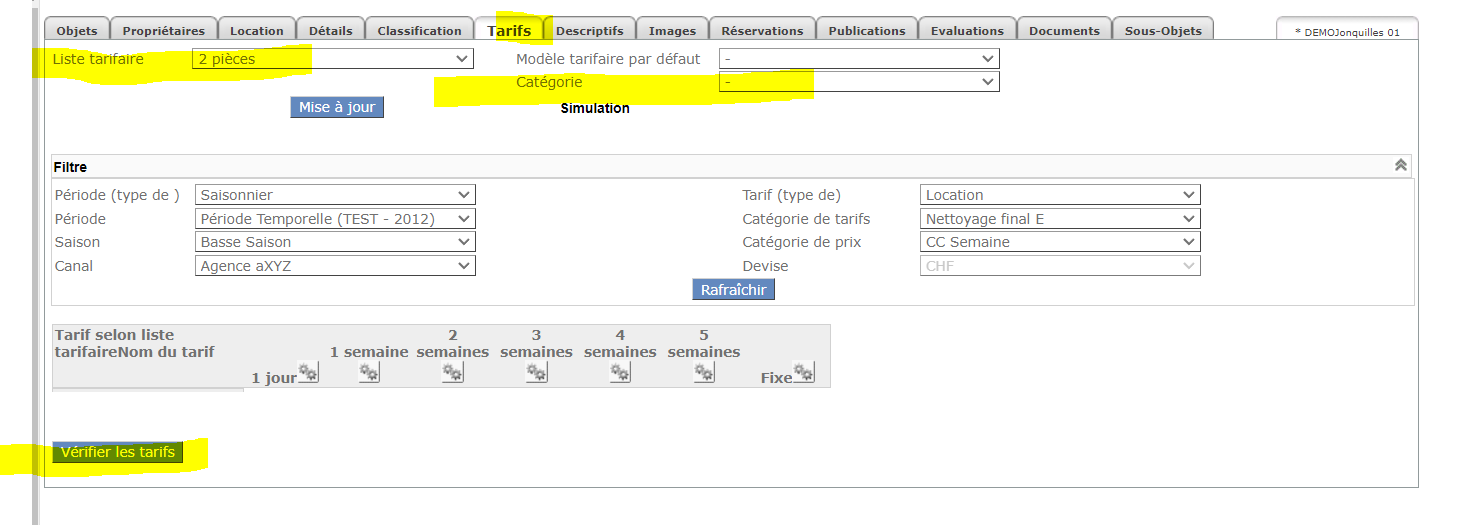Expand the Canal dropdown
This screenshot has height=525, width=1478.
335,266
